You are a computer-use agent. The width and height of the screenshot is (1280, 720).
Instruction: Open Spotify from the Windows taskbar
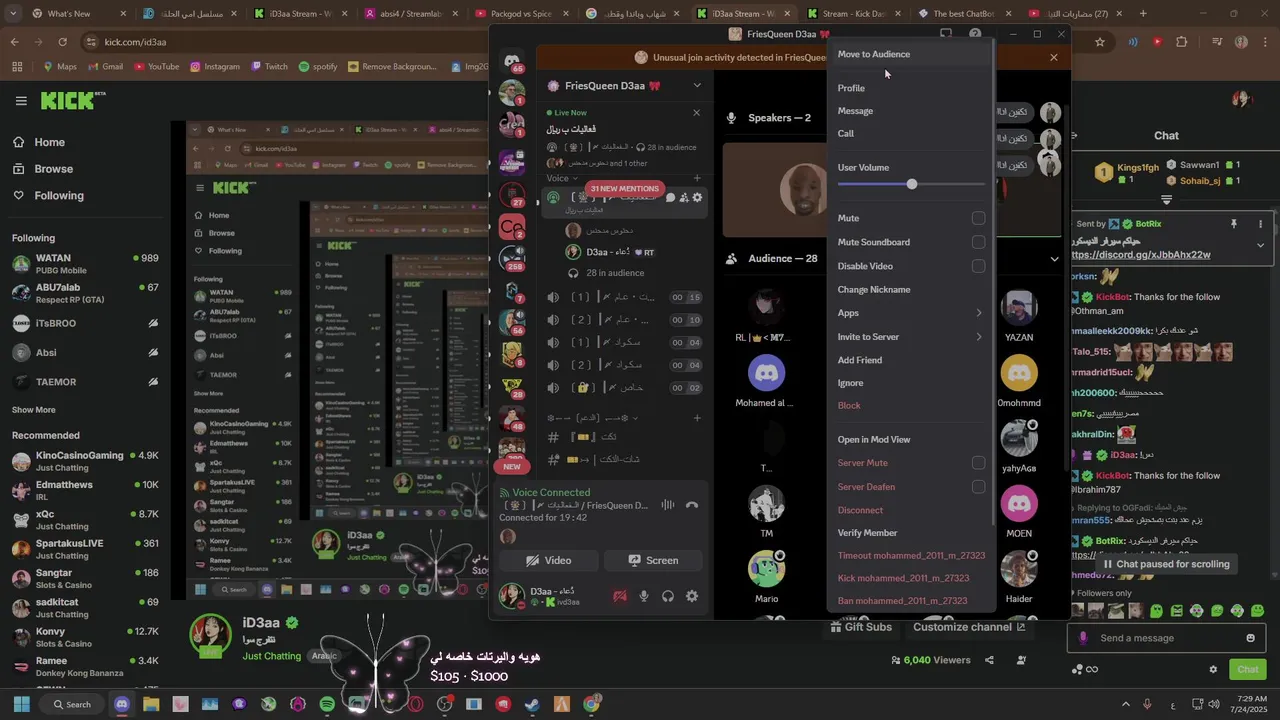point(327,704)
